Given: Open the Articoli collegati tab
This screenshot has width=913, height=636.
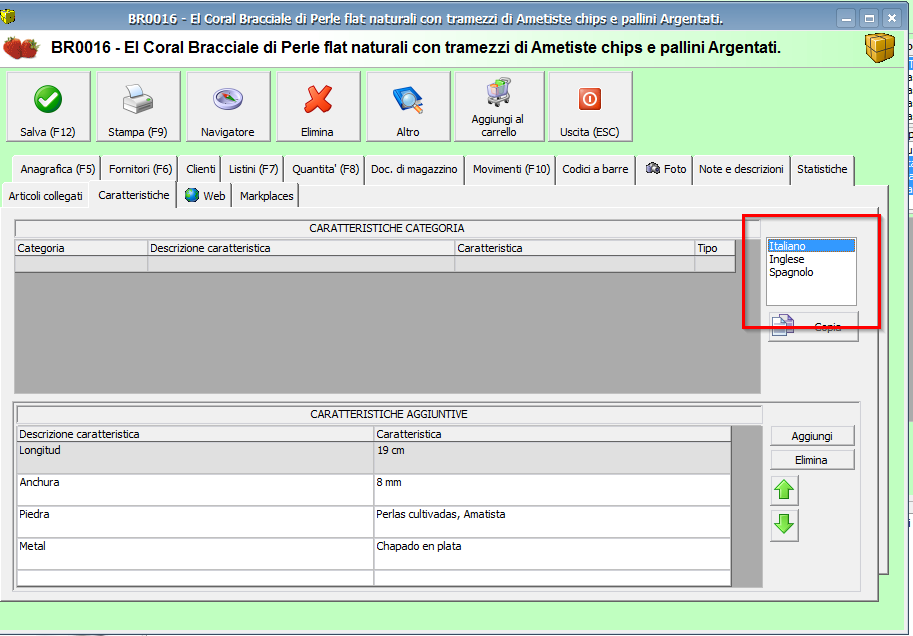Looking at the screenshot, I should tap(45, 196).
